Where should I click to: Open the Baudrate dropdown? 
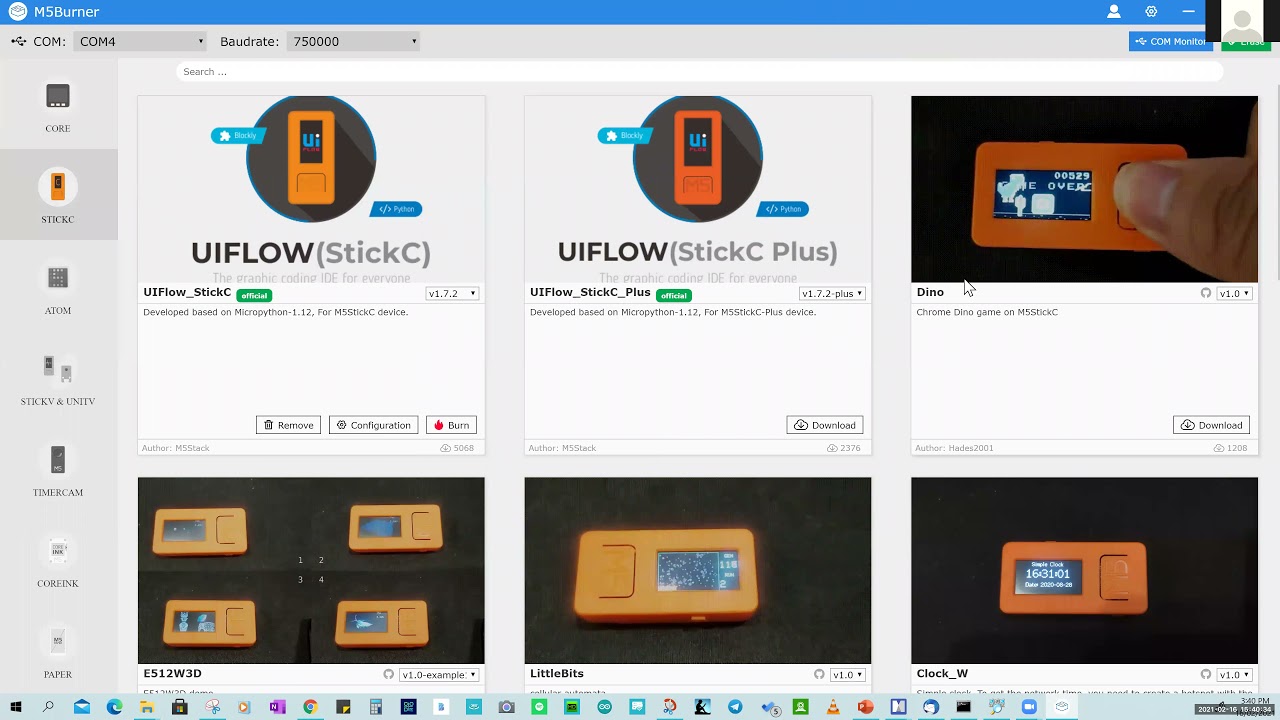354,41
